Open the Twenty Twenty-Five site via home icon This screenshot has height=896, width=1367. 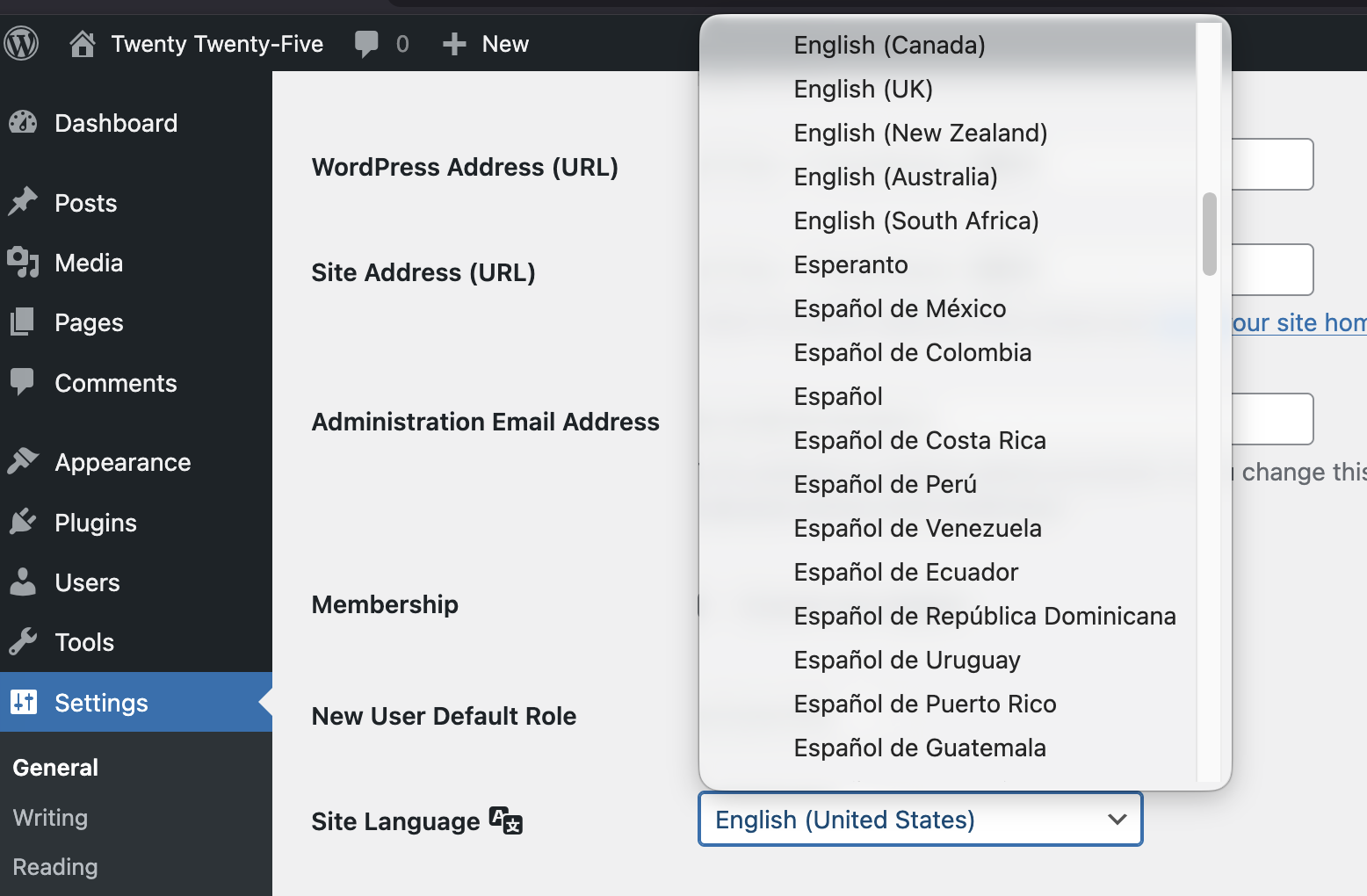tap(83, 43)
